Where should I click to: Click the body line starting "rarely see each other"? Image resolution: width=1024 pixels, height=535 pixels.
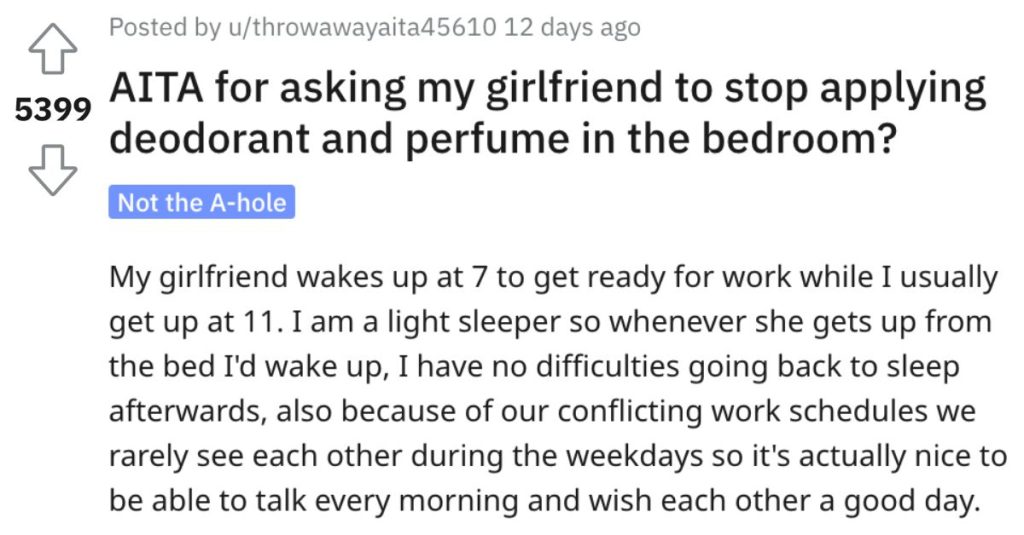click(558, 456)
